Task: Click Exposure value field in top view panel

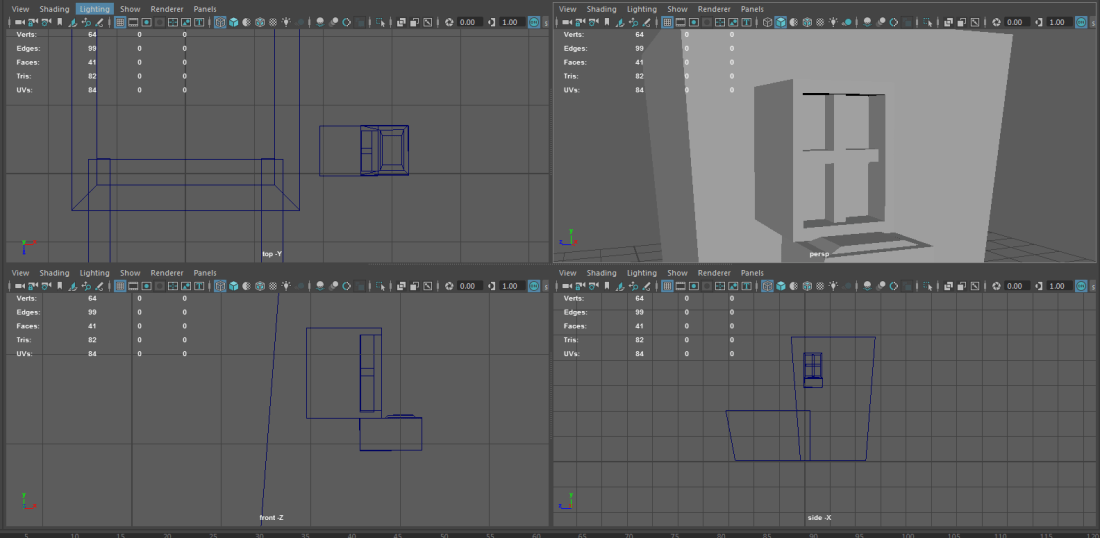Action: (469, 22)
